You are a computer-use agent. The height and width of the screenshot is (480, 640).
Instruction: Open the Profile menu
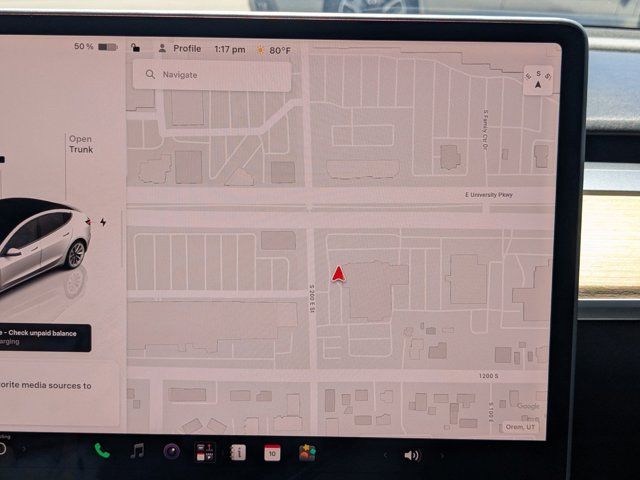(180, 49)
